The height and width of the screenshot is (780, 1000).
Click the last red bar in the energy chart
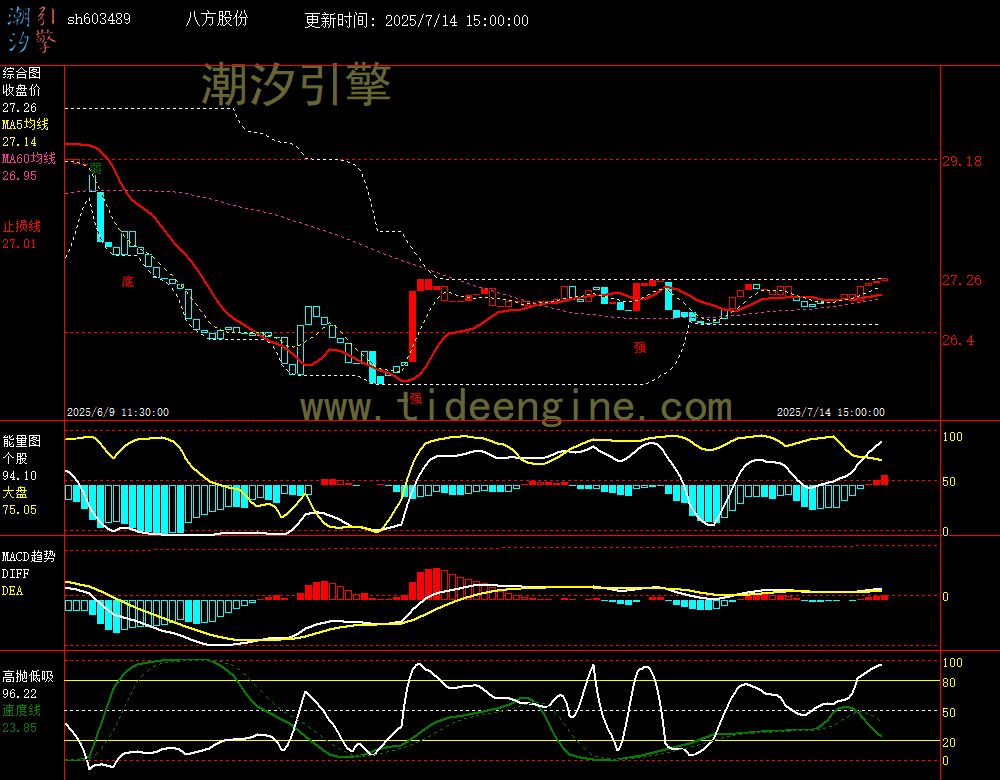[885, 480]
